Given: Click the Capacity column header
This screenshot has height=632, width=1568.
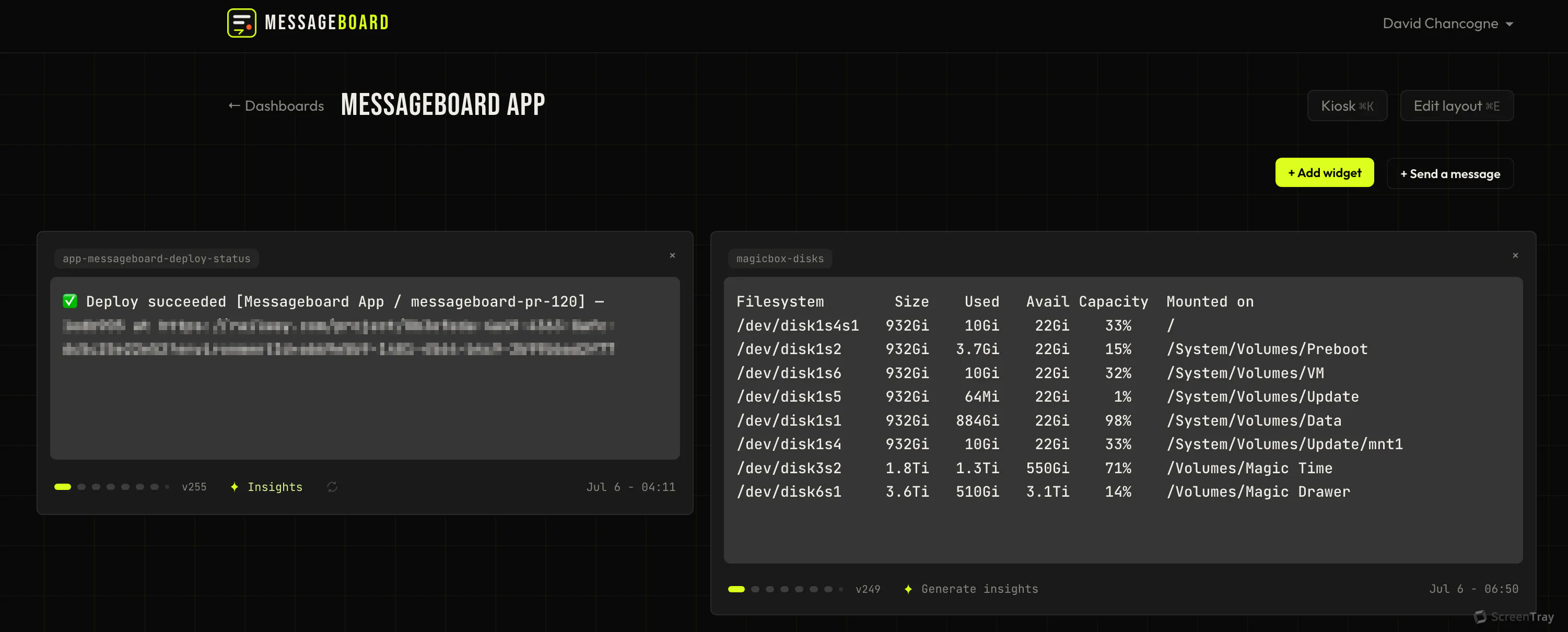Looking at the screenshot, I should [x=1113, y=301].
